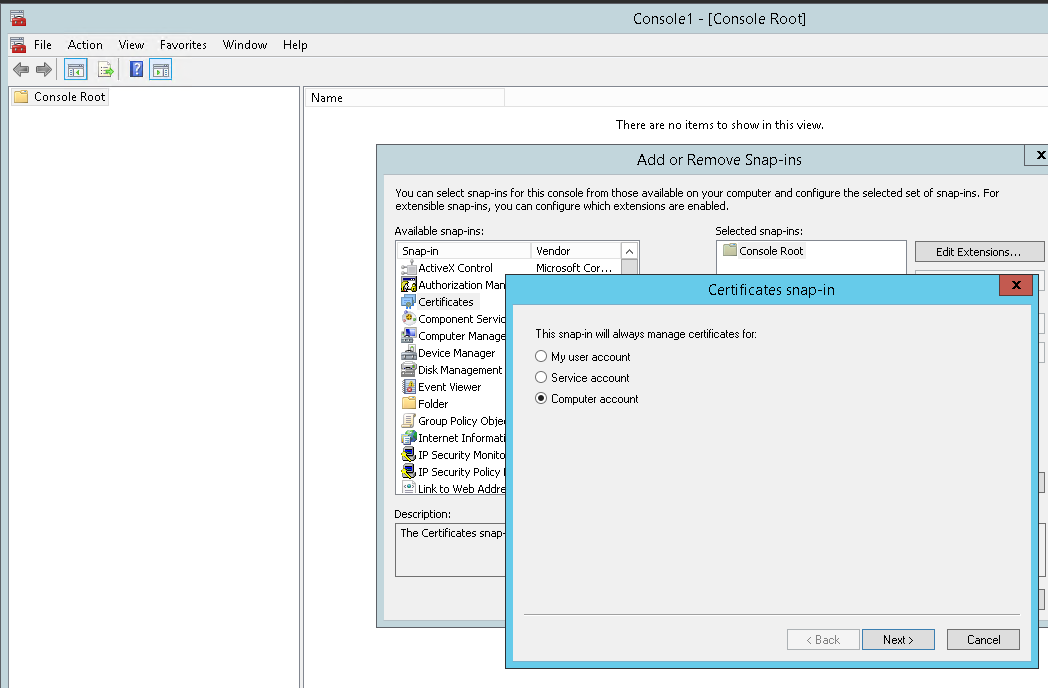Click the Edit Extensions button
The height and width of the screenshot is (688, 1048).
[979, 252]
